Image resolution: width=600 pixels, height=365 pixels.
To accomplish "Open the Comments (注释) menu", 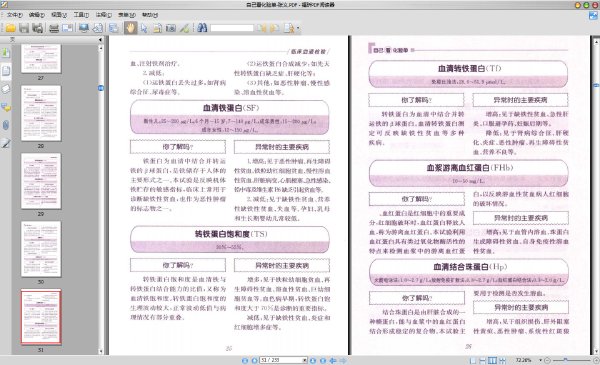I will pos(104,15).
